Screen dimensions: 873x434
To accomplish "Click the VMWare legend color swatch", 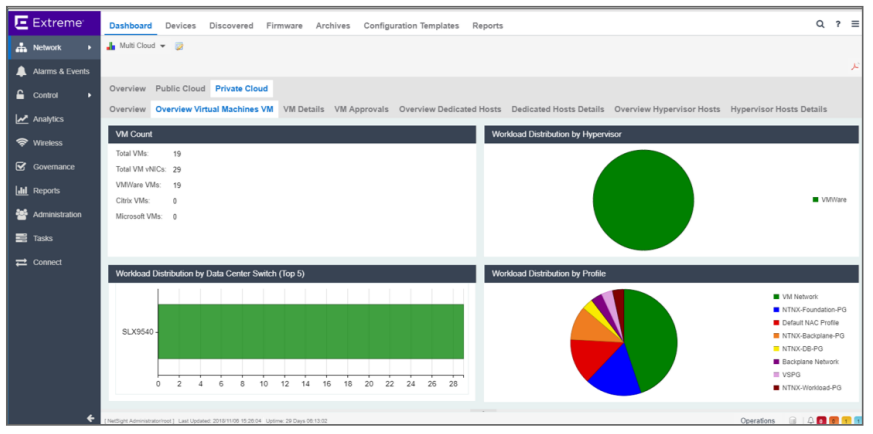I will (x=816, y=199).
